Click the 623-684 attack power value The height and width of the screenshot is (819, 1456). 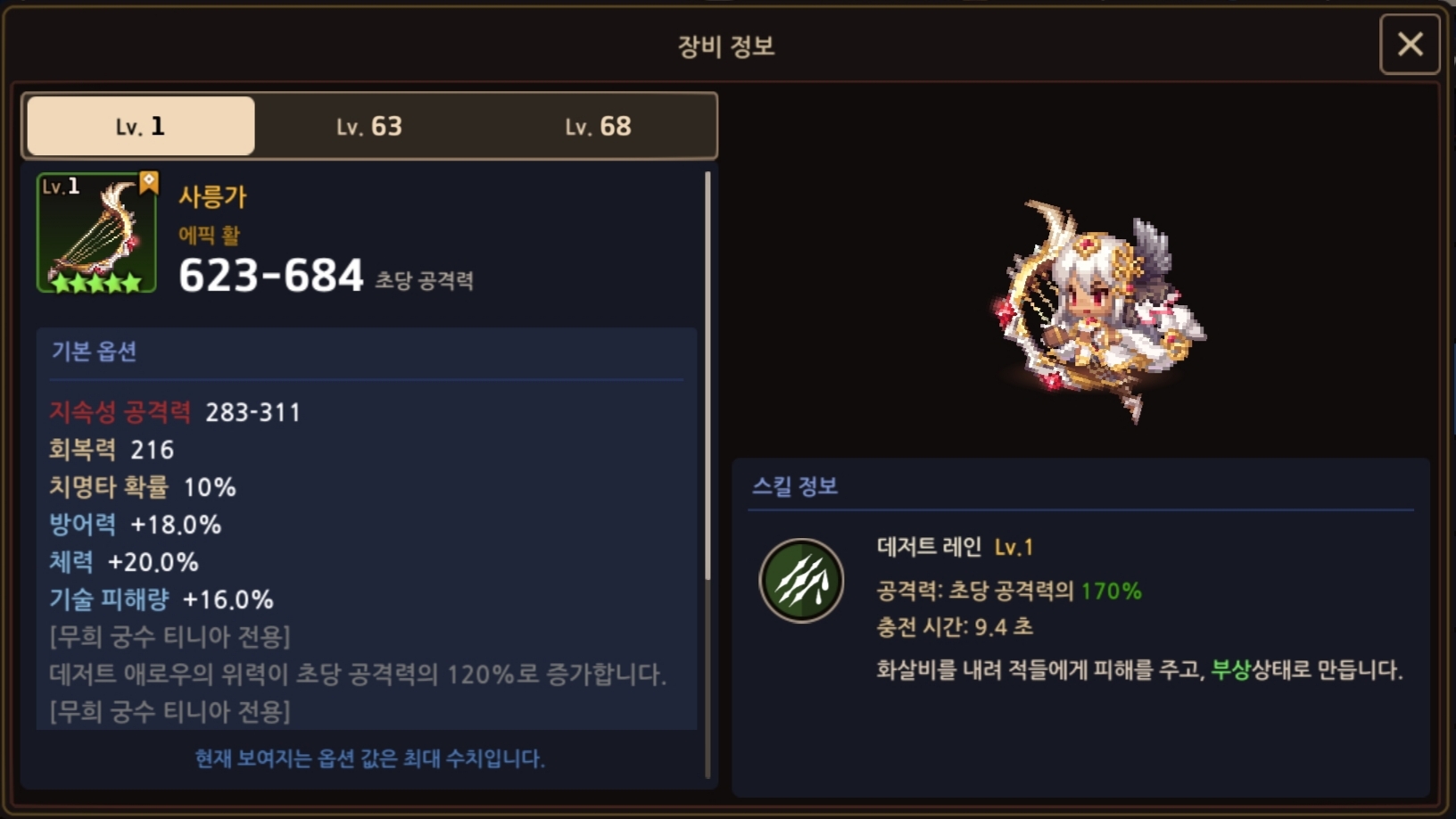(x=271, y=275)
